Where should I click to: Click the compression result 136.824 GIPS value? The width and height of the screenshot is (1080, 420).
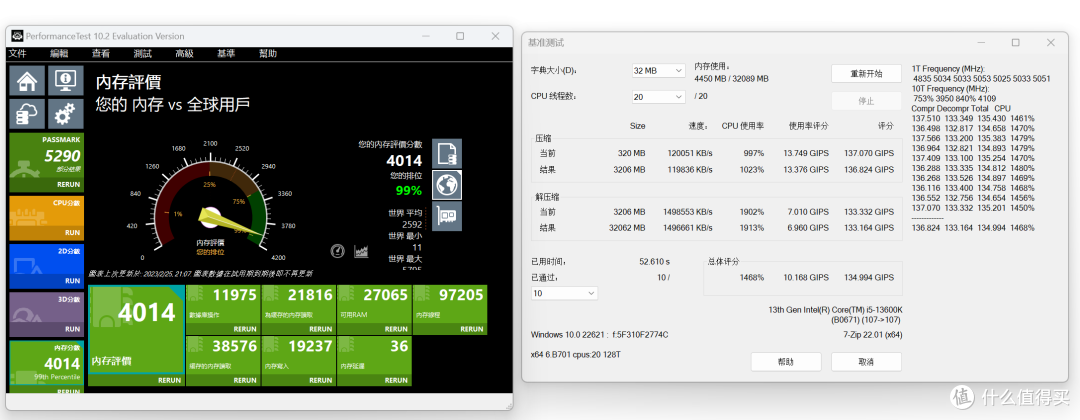click(869, 169)
